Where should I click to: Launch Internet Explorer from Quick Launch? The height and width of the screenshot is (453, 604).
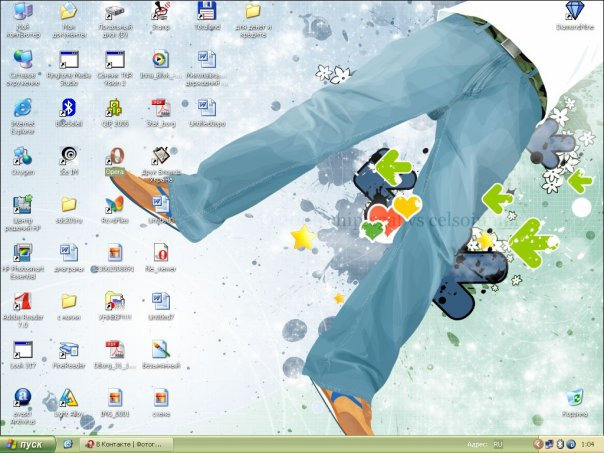68,444
